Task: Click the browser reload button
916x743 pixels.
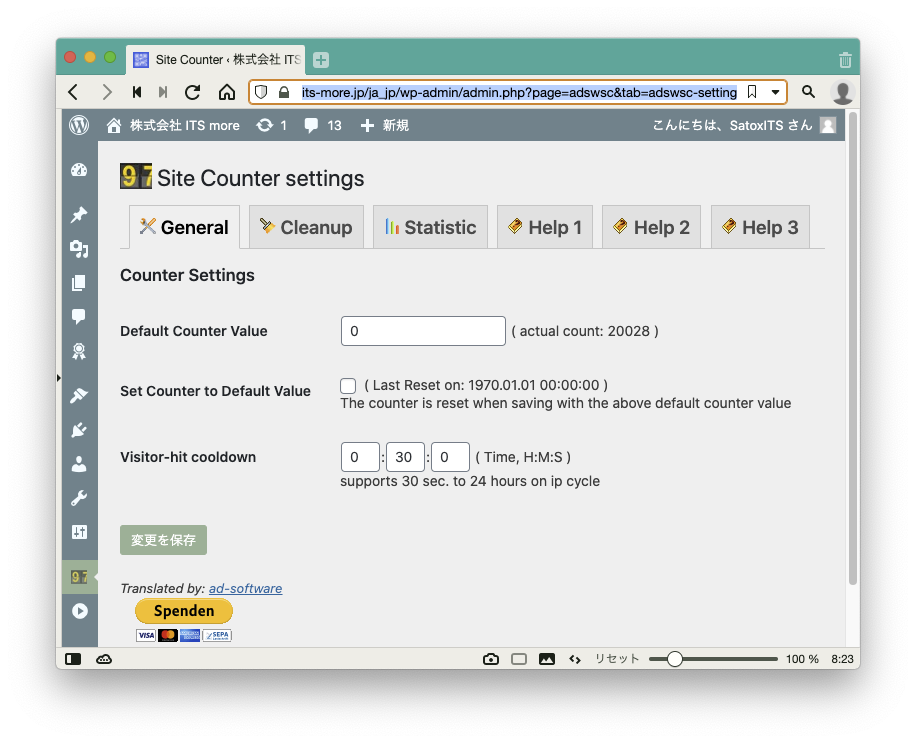Action: (193, 92)
